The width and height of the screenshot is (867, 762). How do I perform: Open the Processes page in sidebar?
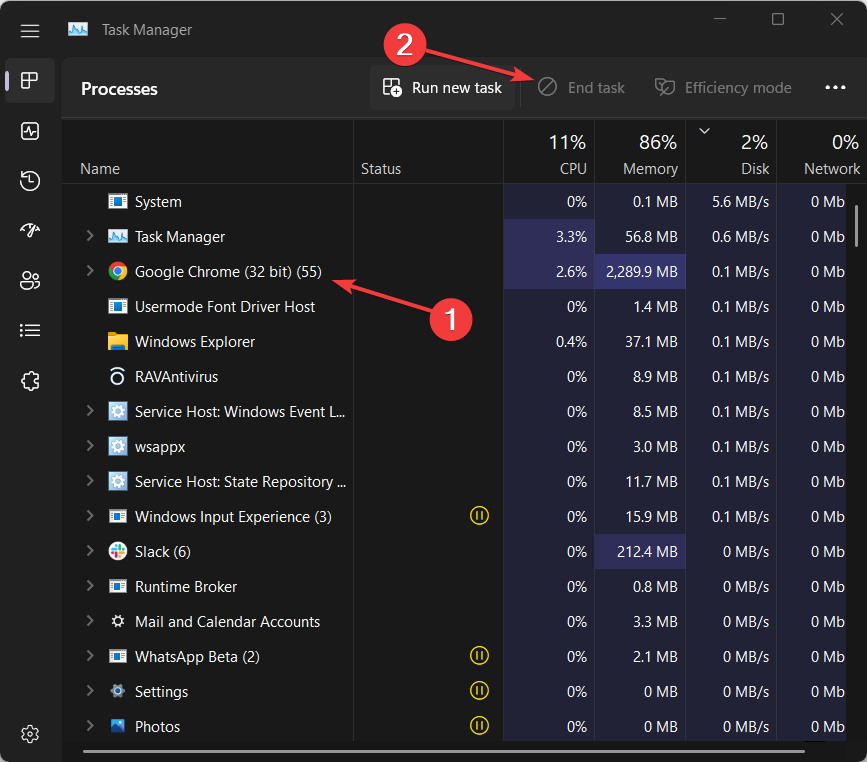coord(30,81)
